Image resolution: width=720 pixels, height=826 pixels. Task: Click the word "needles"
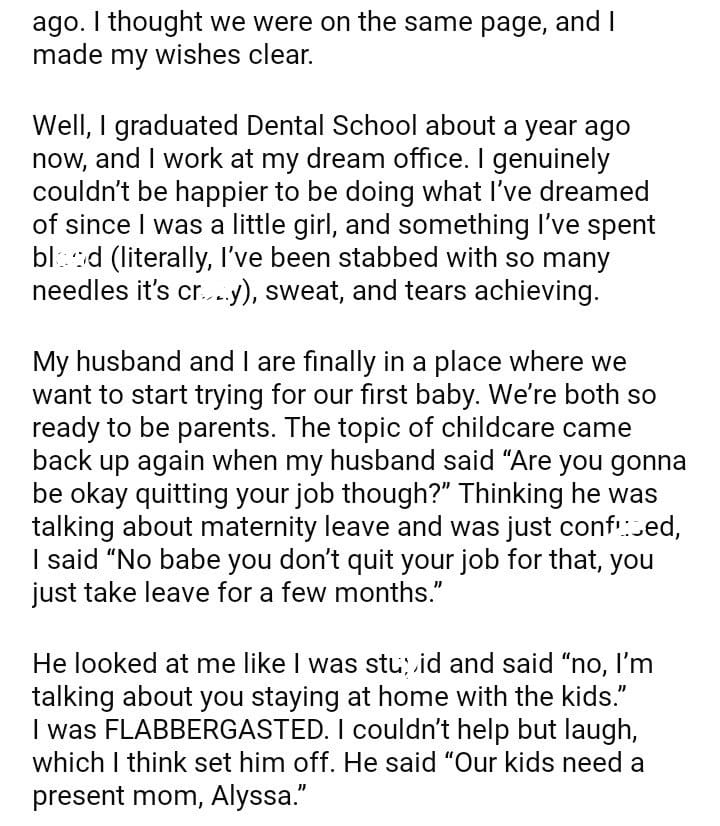pos(79,292)
